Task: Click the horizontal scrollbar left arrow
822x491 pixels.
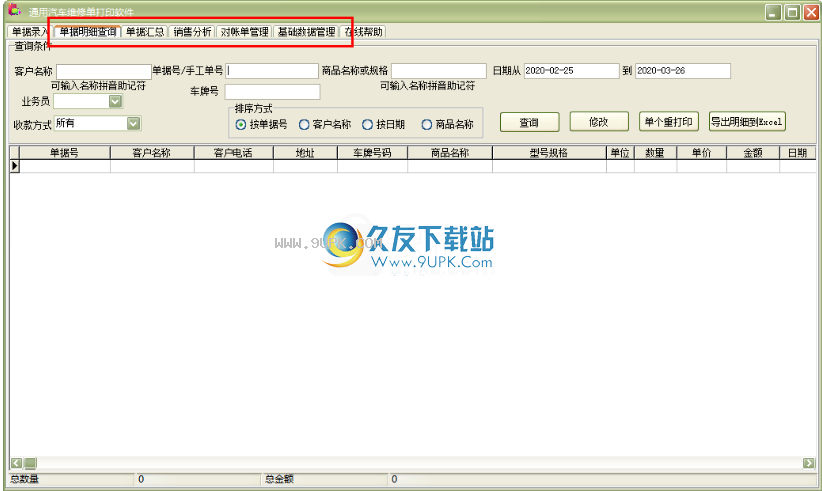Action: click(17, 463)
